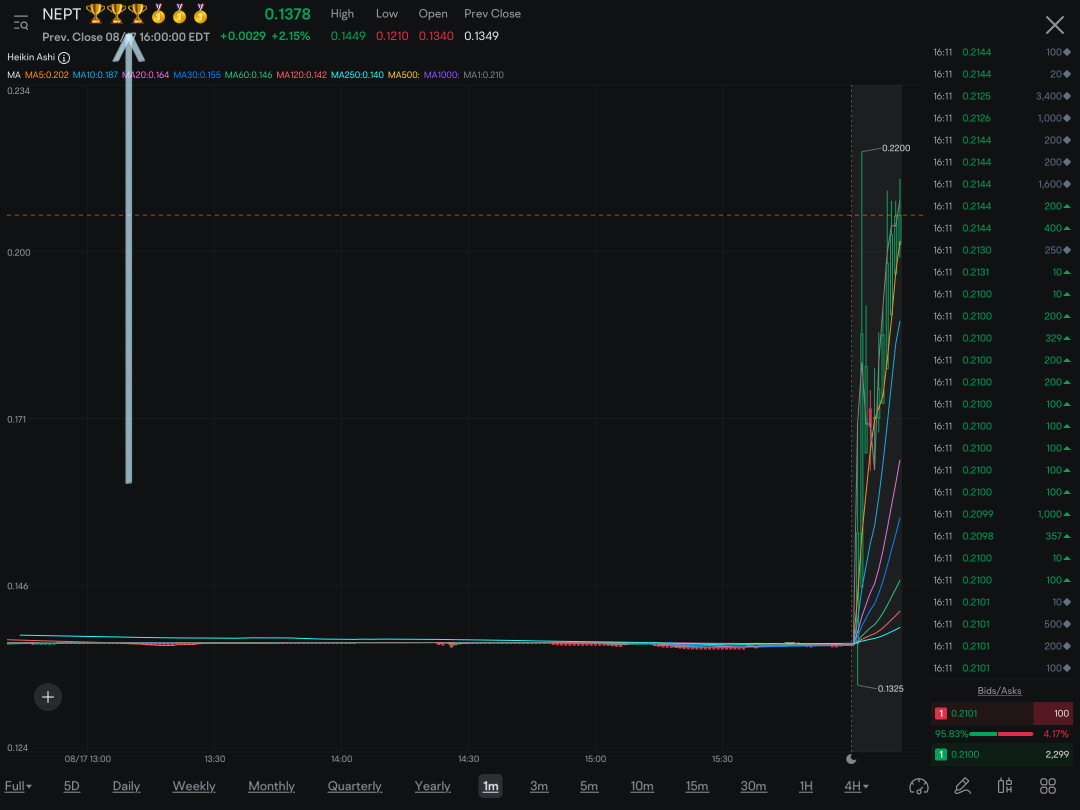Open the four-square layout grid icon
This screenshot has width=1080, height=810.
pyautogui.click(x=1048, y=786)
